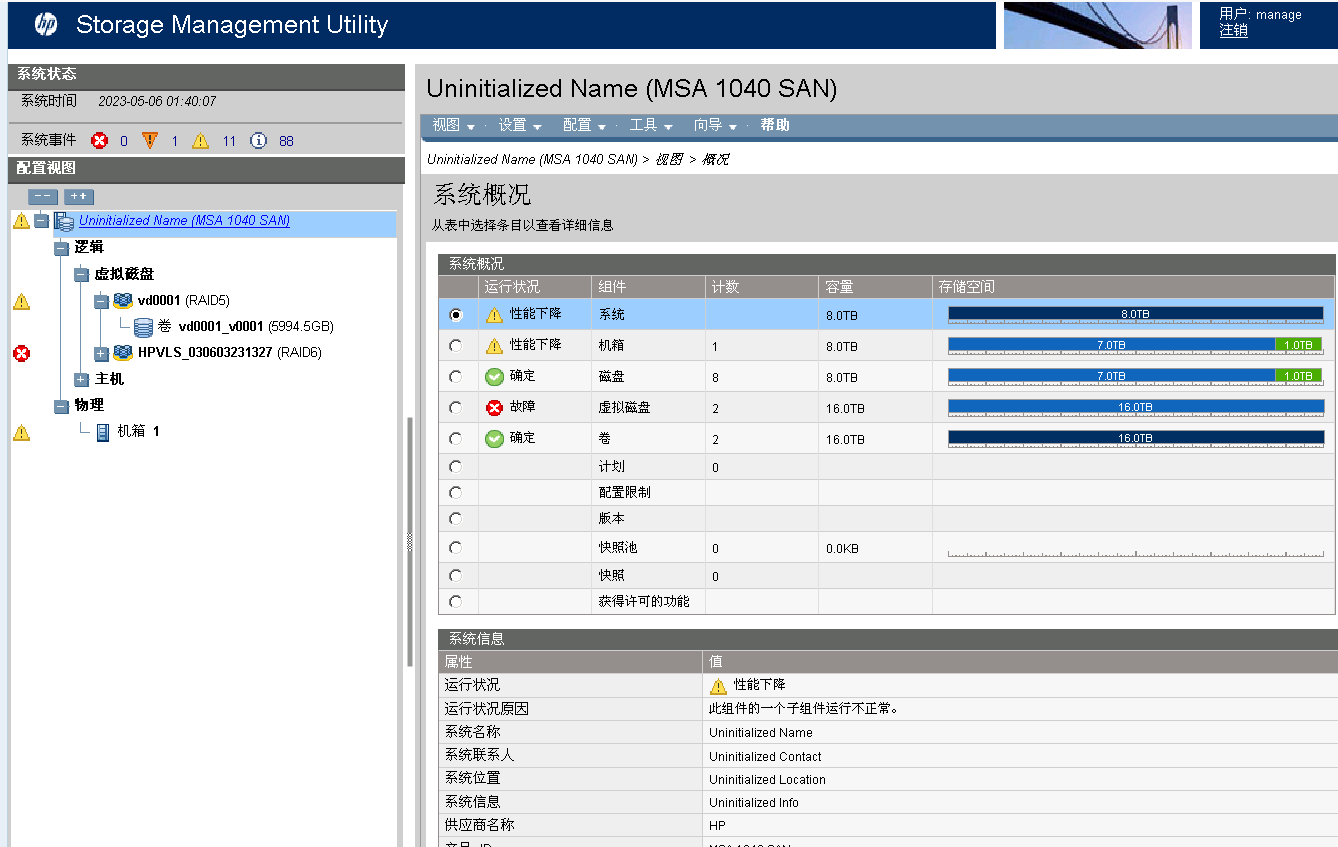Expand all tree nodes with the ++ button
1338x847 pixels.
(x=79, y=197)
